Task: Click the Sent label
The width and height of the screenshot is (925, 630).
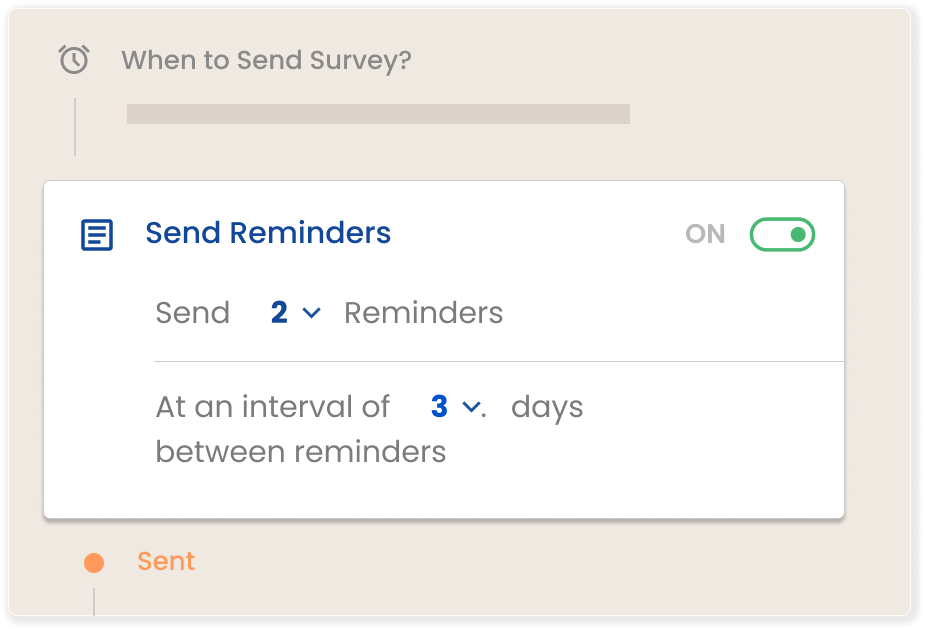Action: tap(166, 561)
